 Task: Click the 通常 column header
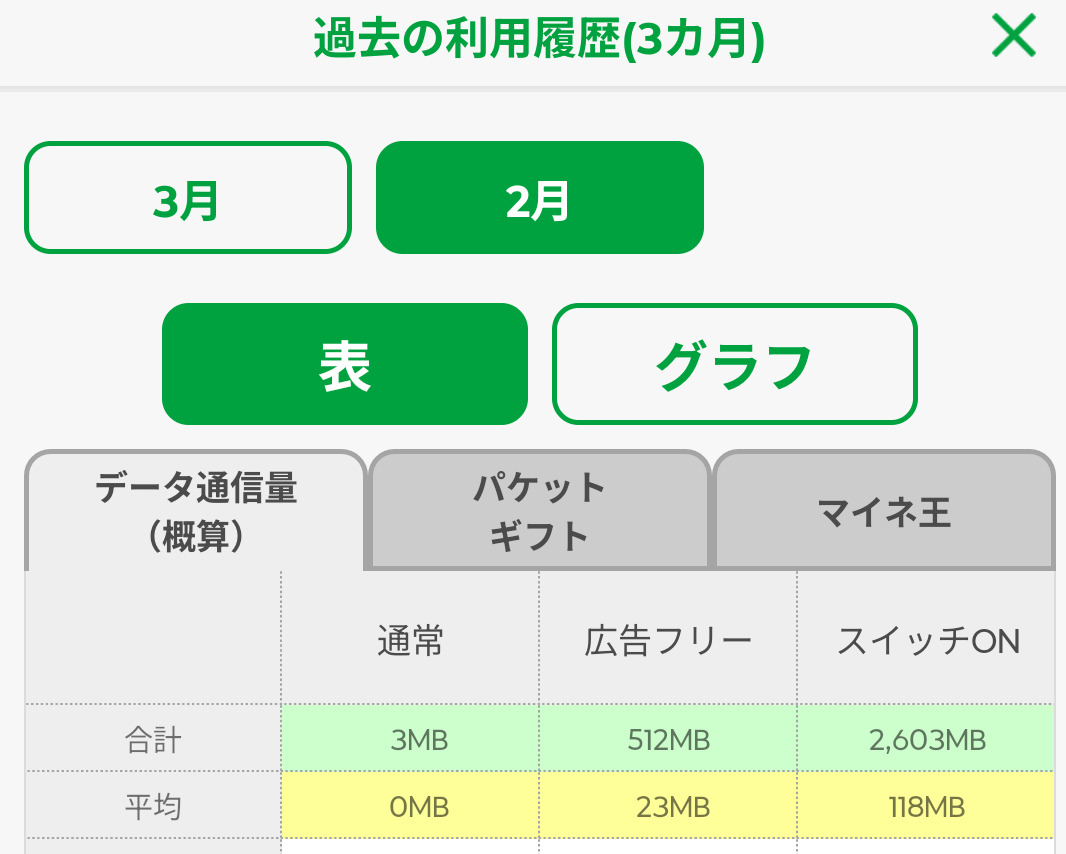[410, 640]
